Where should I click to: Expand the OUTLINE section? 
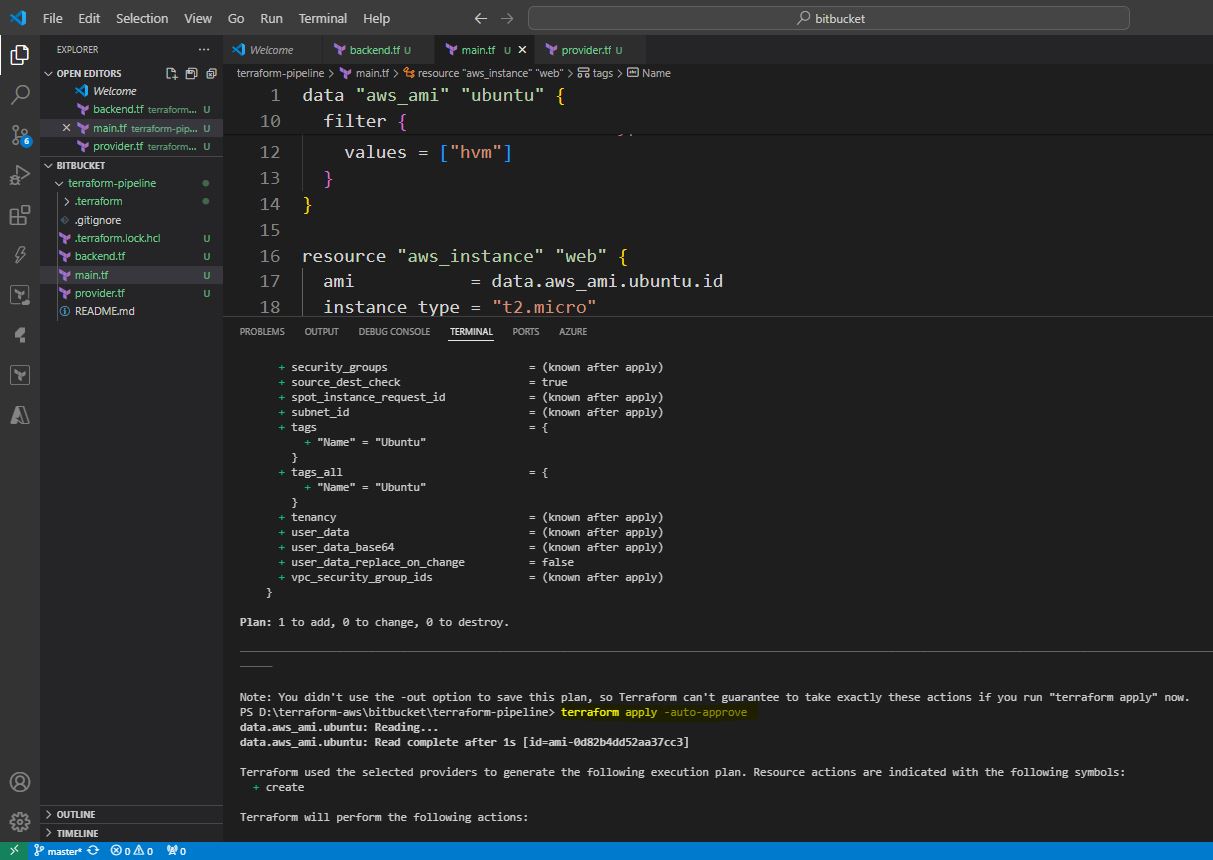[x=77, y=815]
